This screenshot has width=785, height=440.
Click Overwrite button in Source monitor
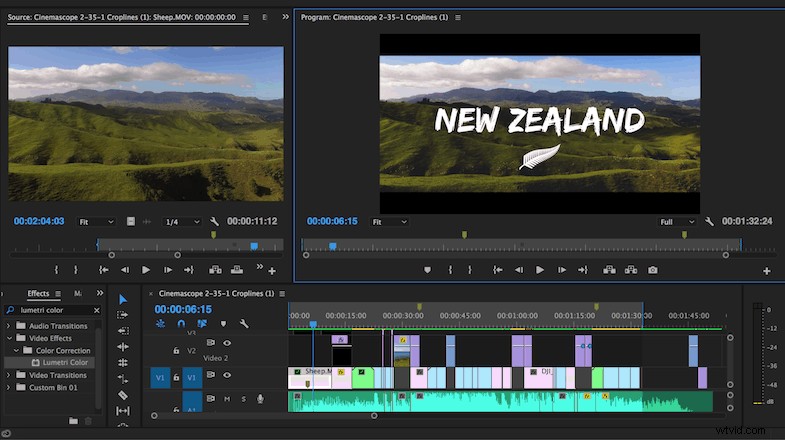pos(237,270)
